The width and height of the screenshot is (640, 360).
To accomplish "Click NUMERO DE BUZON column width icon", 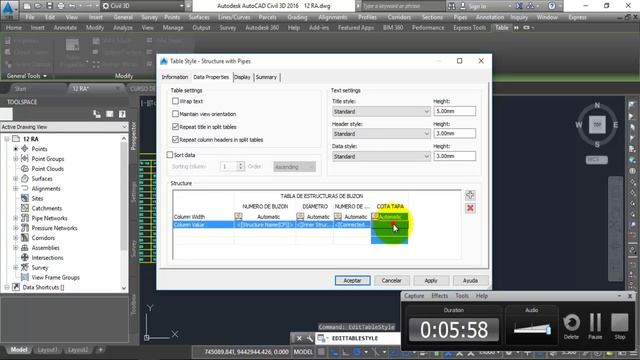I will [238, 216].
